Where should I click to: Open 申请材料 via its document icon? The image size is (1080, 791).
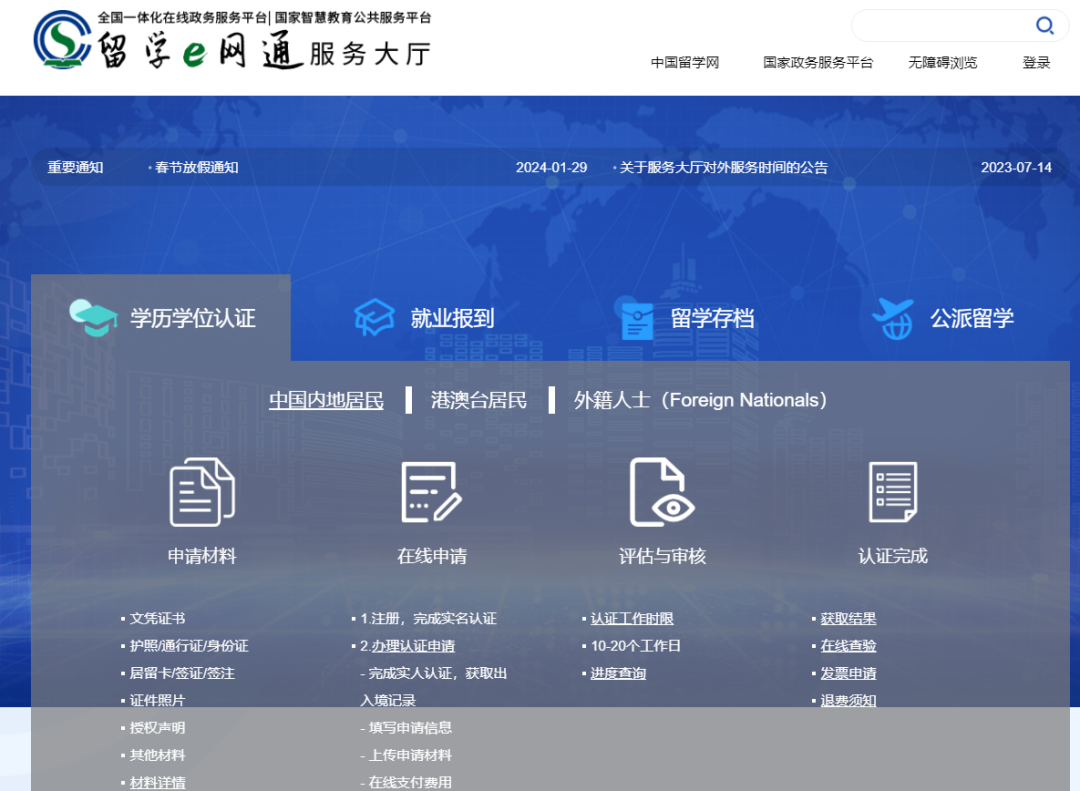tap(200, 490)
